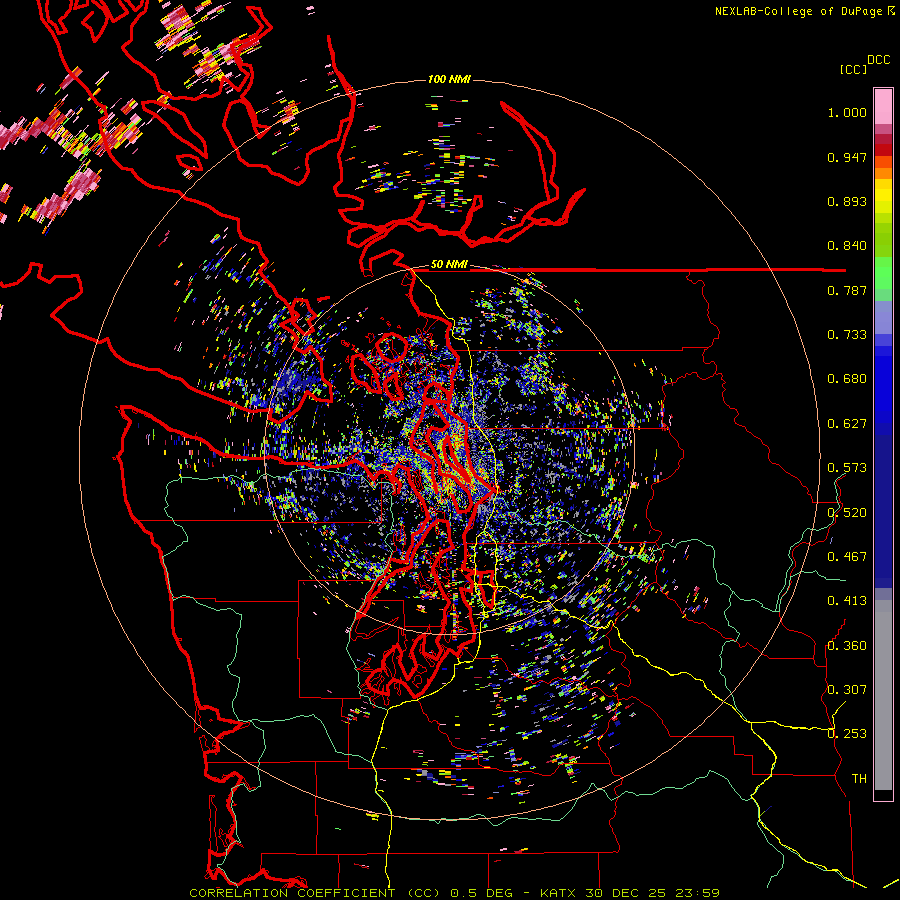
Task: Click the 100 NMI range ring label
Action: (x=449, y=79)
